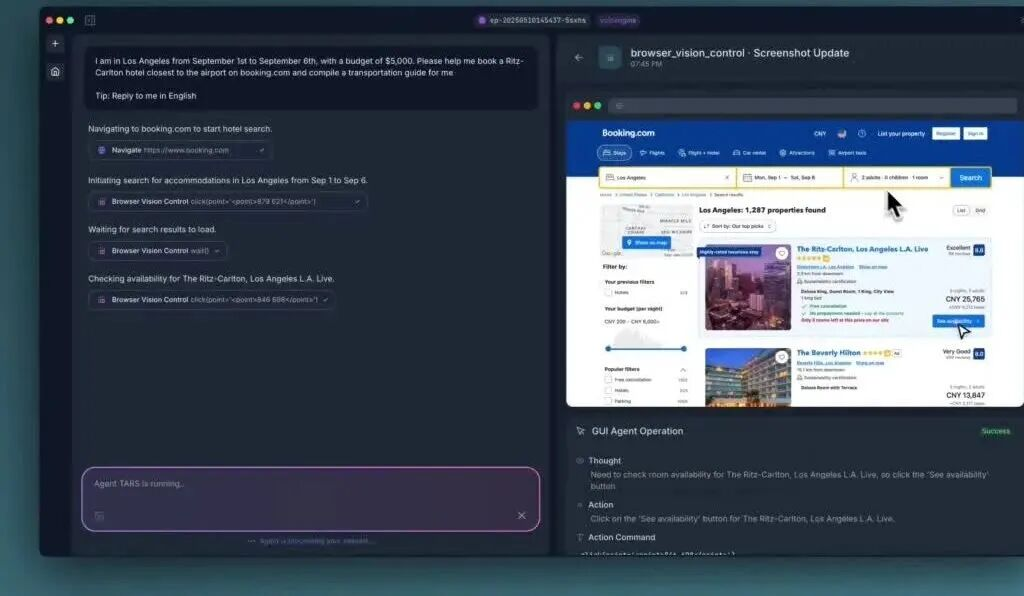Select the Flight + Hotel tab

pyautogui.click(x=698, y=153)
